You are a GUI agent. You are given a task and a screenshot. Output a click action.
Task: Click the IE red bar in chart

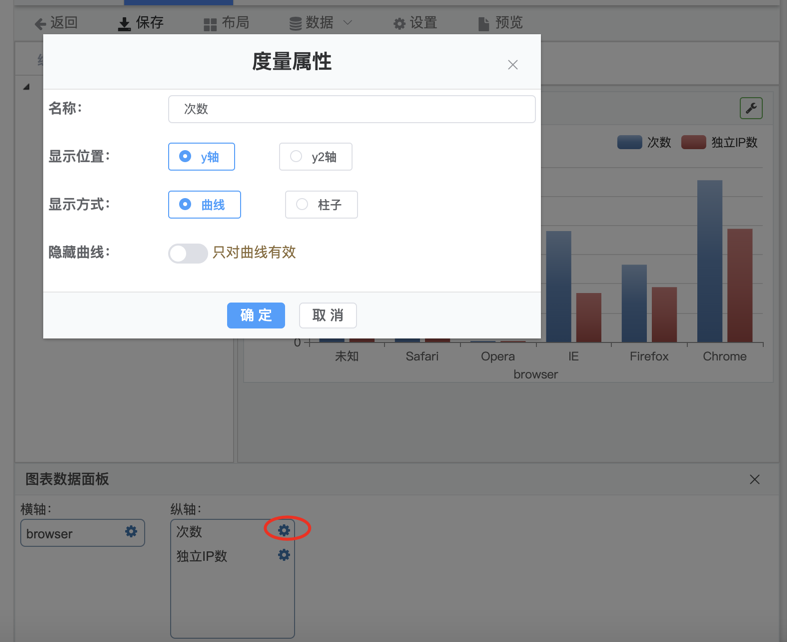589,318
